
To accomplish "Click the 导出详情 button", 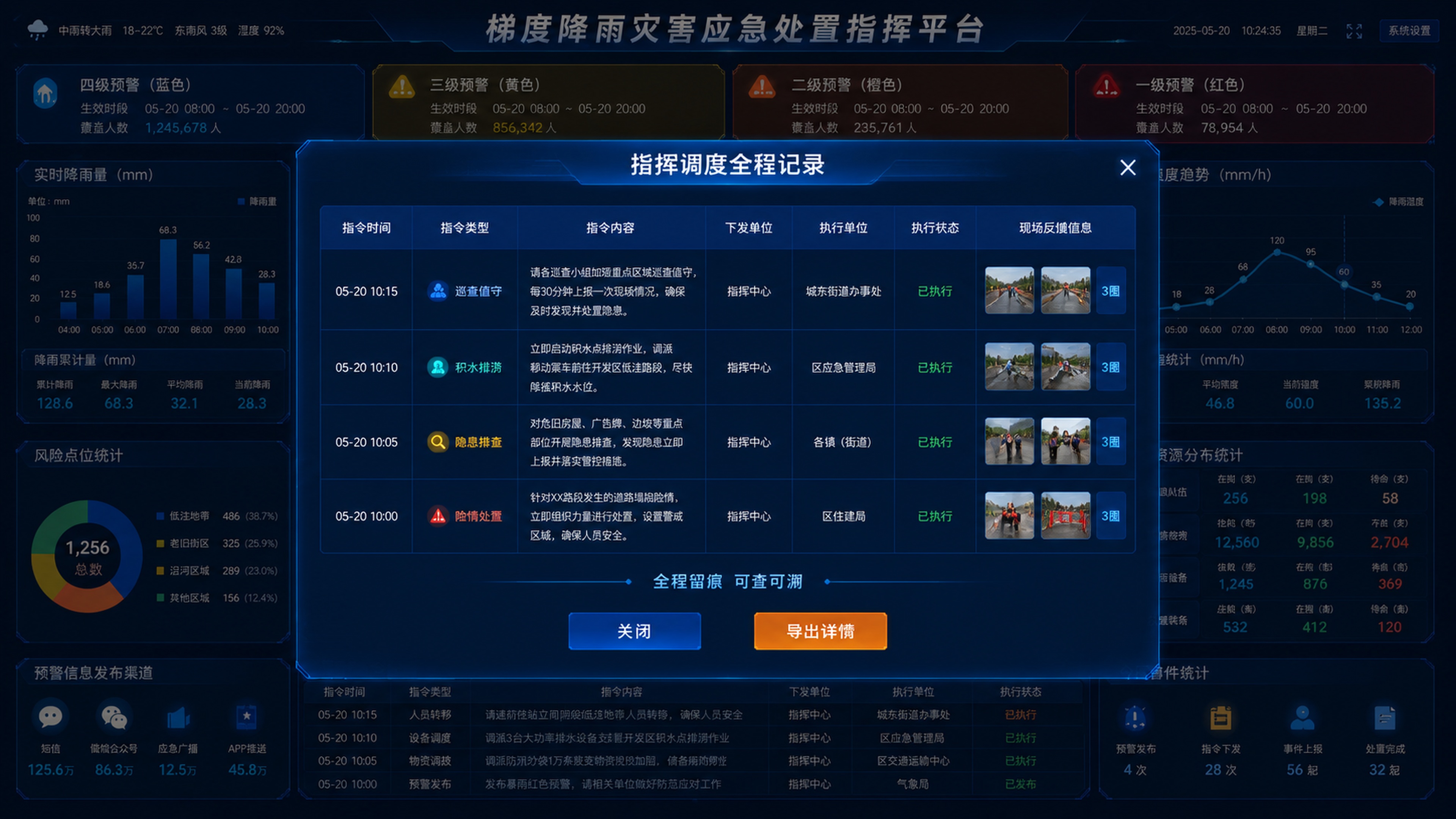I will click(x=820, y=631).
